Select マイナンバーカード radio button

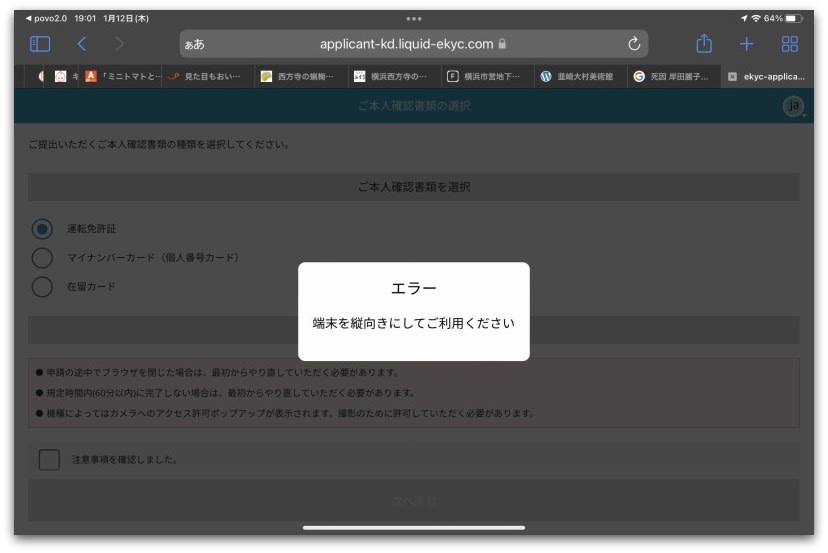coord(42,258)
